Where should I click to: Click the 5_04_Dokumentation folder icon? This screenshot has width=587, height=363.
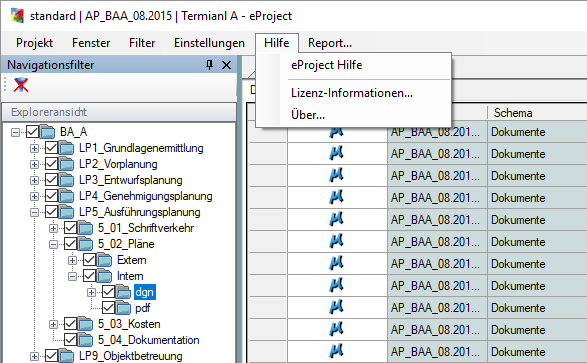click(85, 340)
